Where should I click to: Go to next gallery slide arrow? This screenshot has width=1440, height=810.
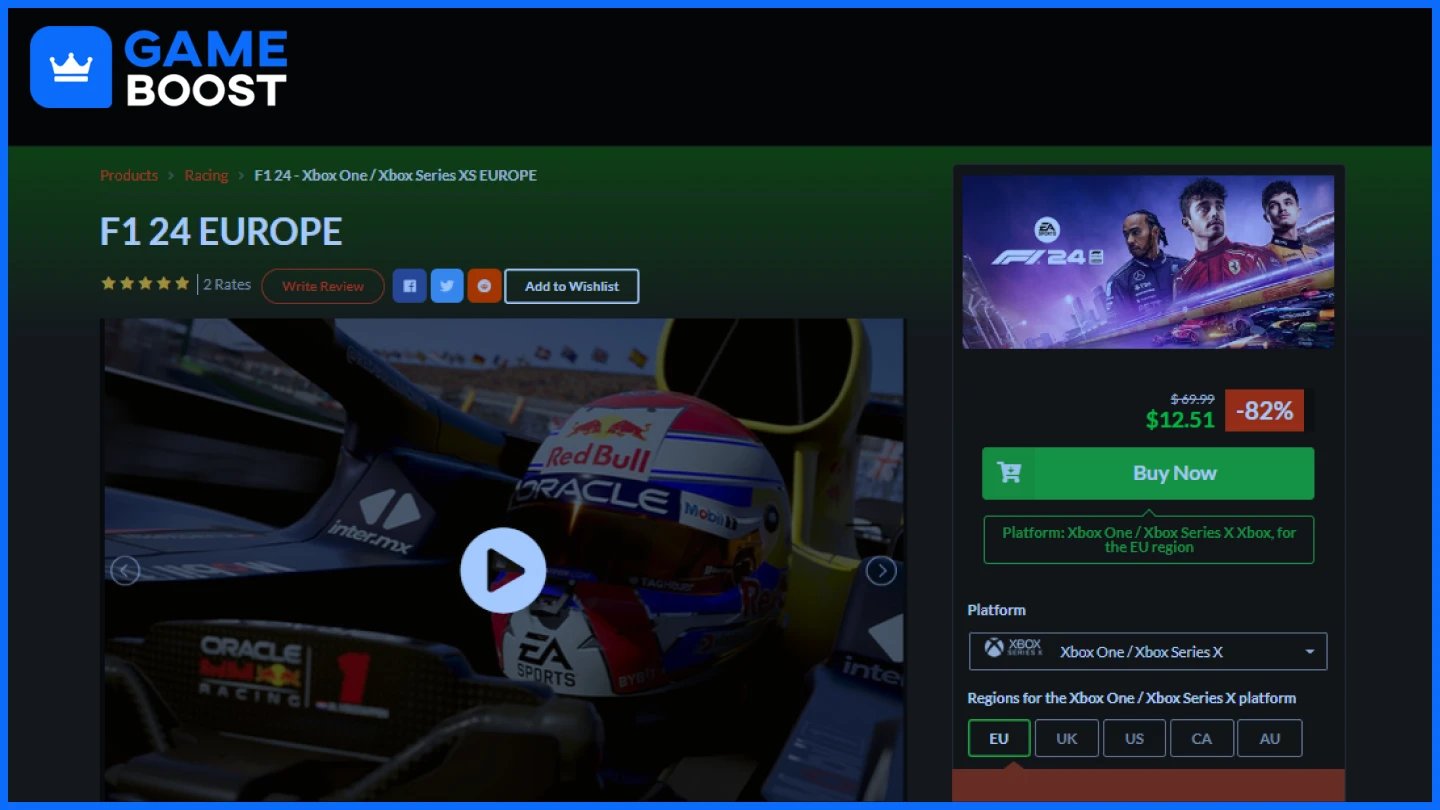tap(881, 571)
